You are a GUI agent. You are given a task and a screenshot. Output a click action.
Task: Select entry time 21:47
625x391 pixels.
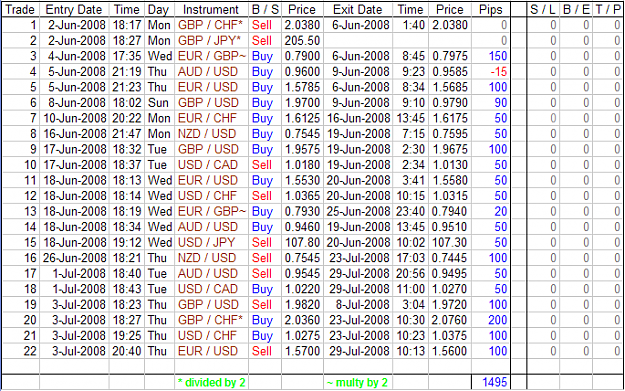pos(127,134)
